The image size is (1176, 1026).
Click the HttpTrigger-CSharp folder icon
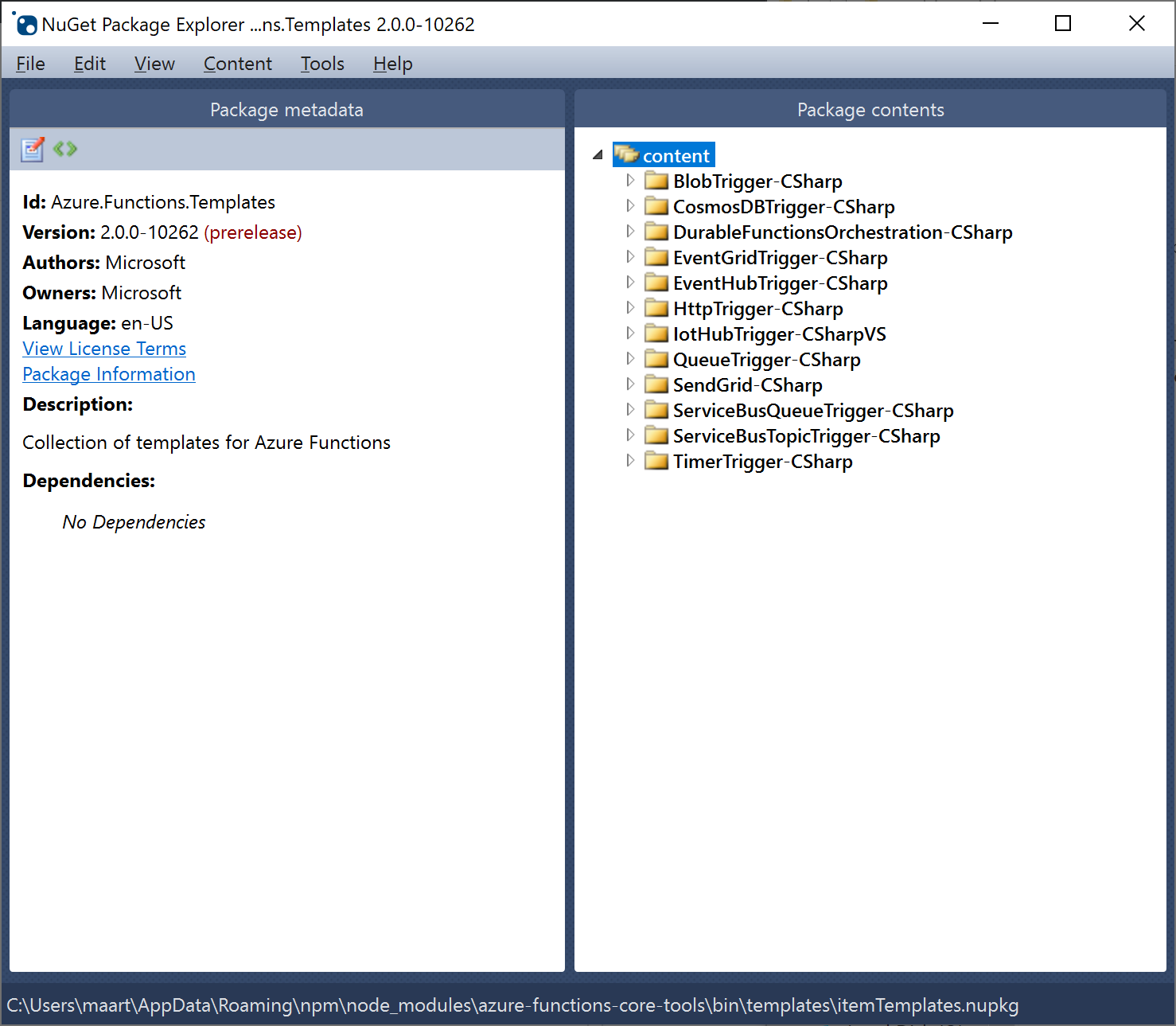(x=656, y=308)
